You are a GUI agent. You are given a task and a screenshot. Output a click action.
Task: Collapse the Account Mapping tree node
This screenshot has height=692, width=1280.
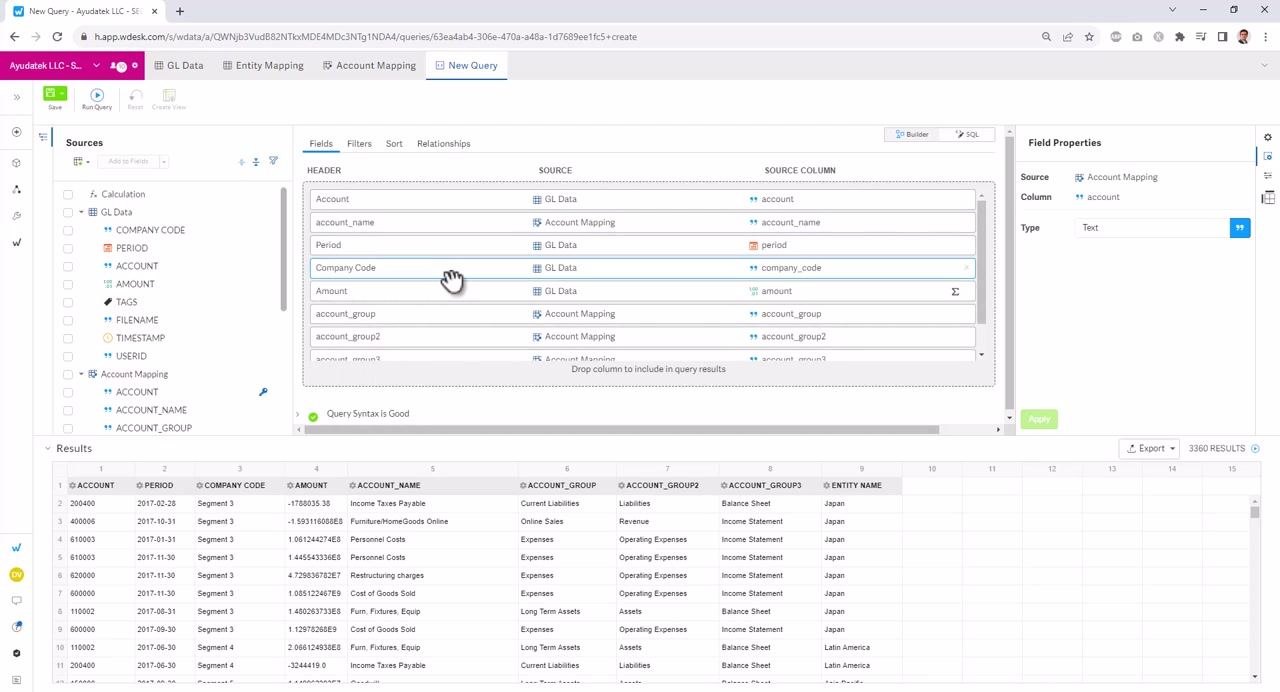(81, 374)
